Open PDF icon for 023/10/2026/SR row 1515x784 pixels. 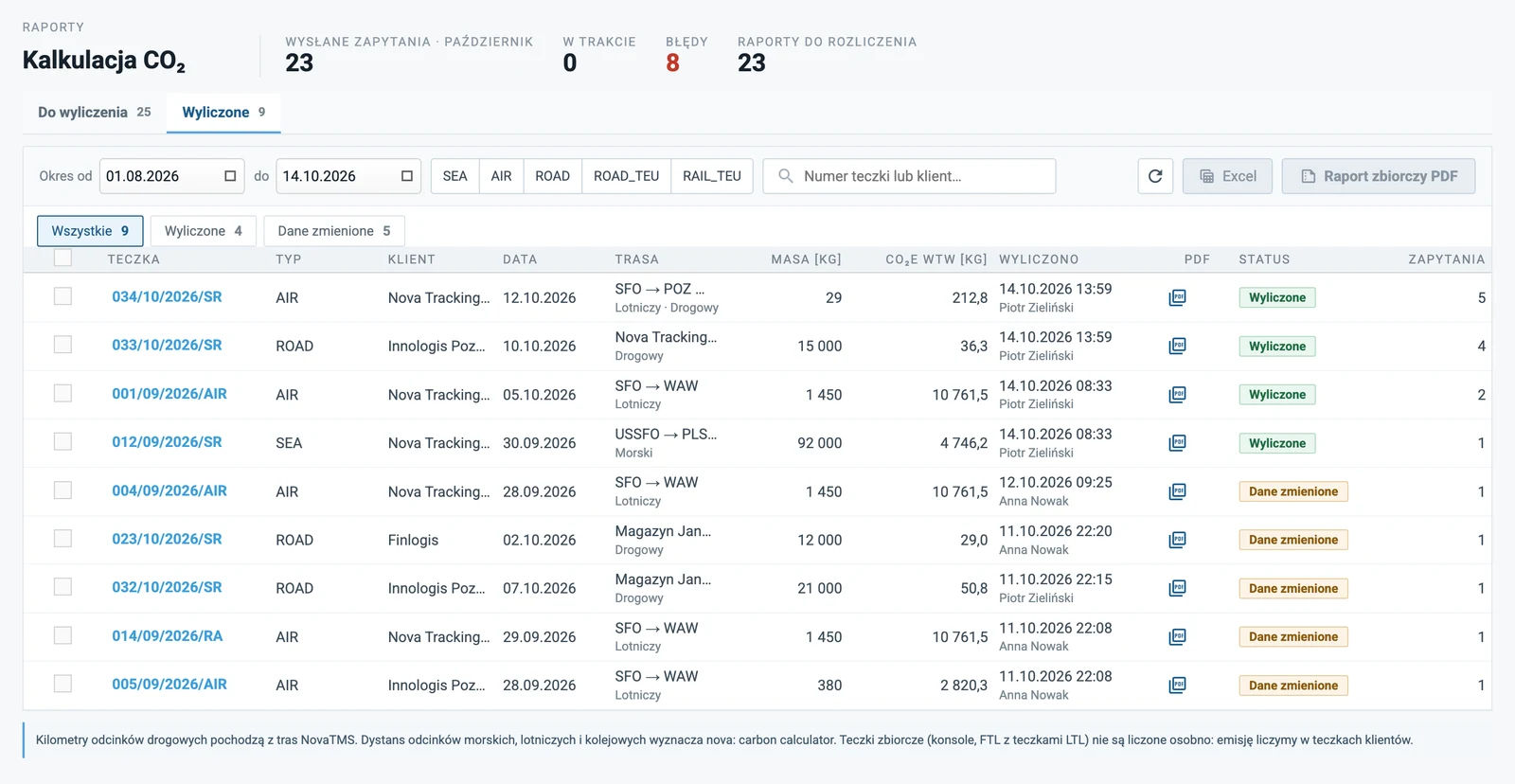tap(1177, 540)
